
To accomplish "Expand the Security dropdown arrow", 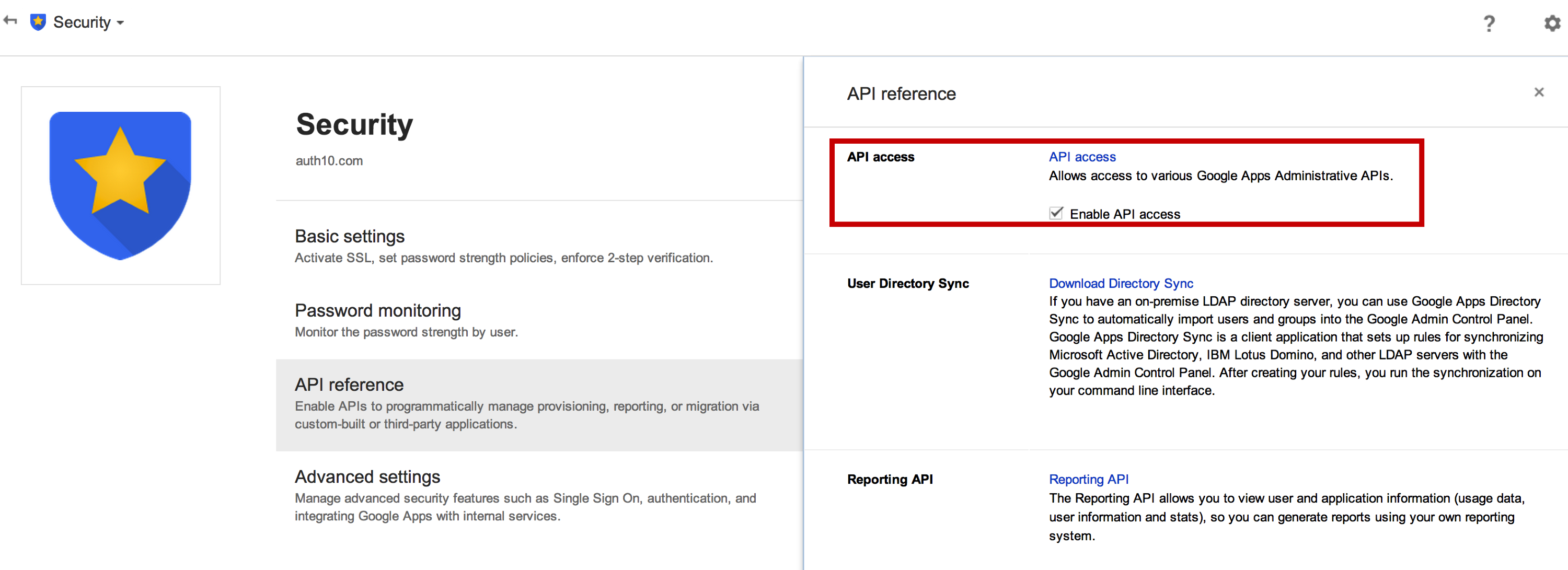I will tap(121, 23).
